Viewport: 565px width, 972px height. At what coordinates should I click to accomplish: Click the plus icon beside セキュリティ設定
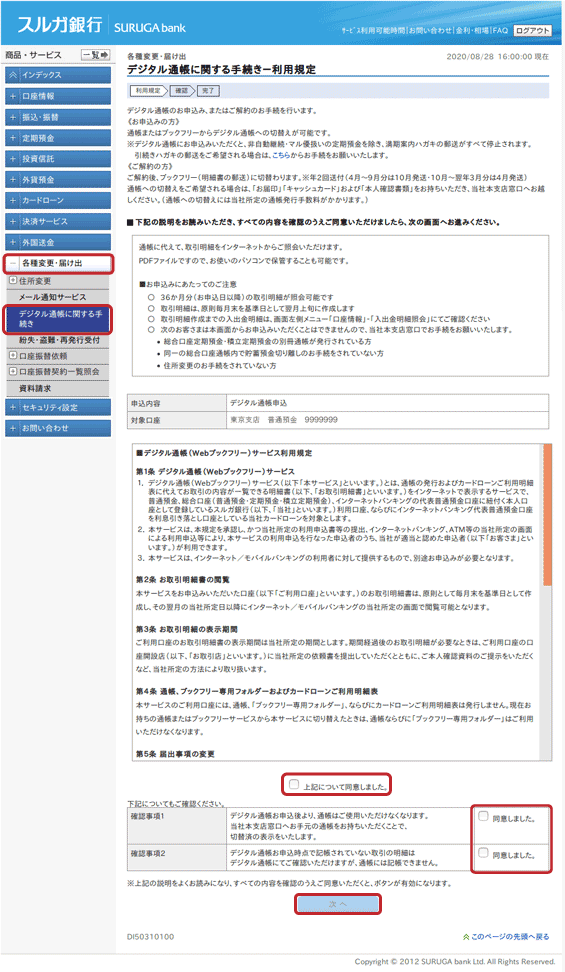(13, 407)
